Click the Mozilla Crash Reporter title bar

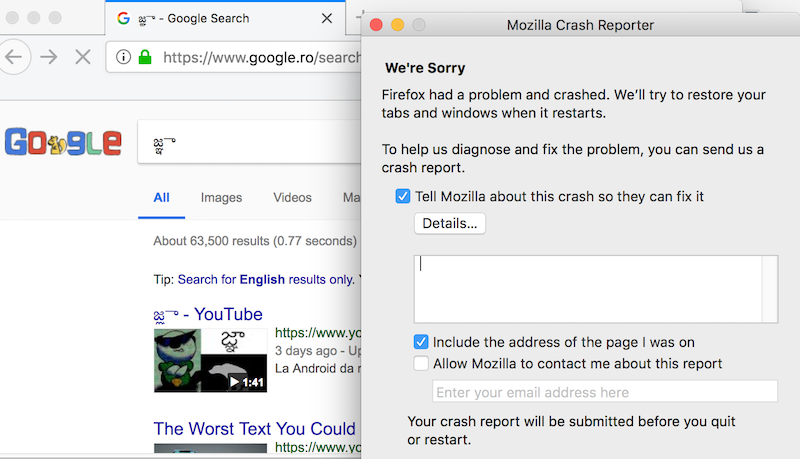point(580,25)
